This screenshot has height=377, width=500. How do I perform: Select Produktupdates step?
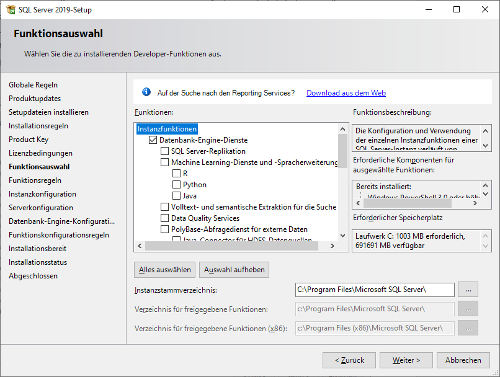[35, 98]
